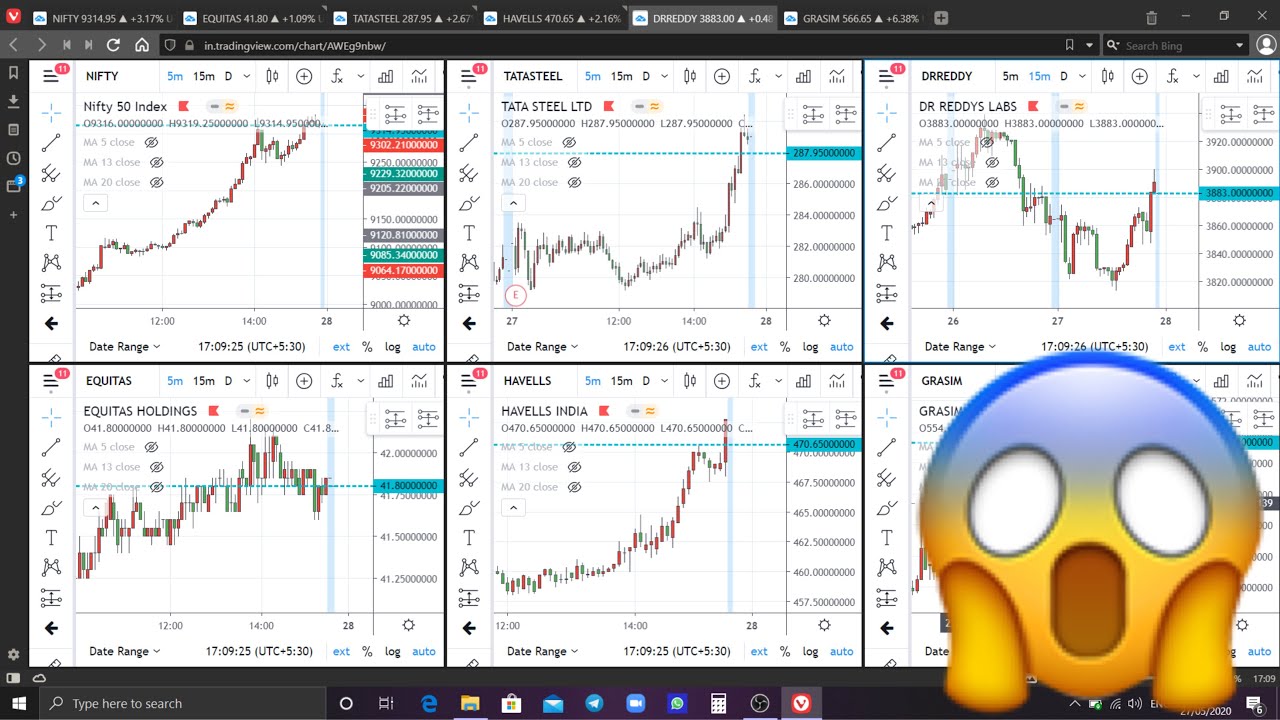Open search engine dropdown arrow
The height and width of the screenshot is (720, 1280).
tap(1240, 45)
